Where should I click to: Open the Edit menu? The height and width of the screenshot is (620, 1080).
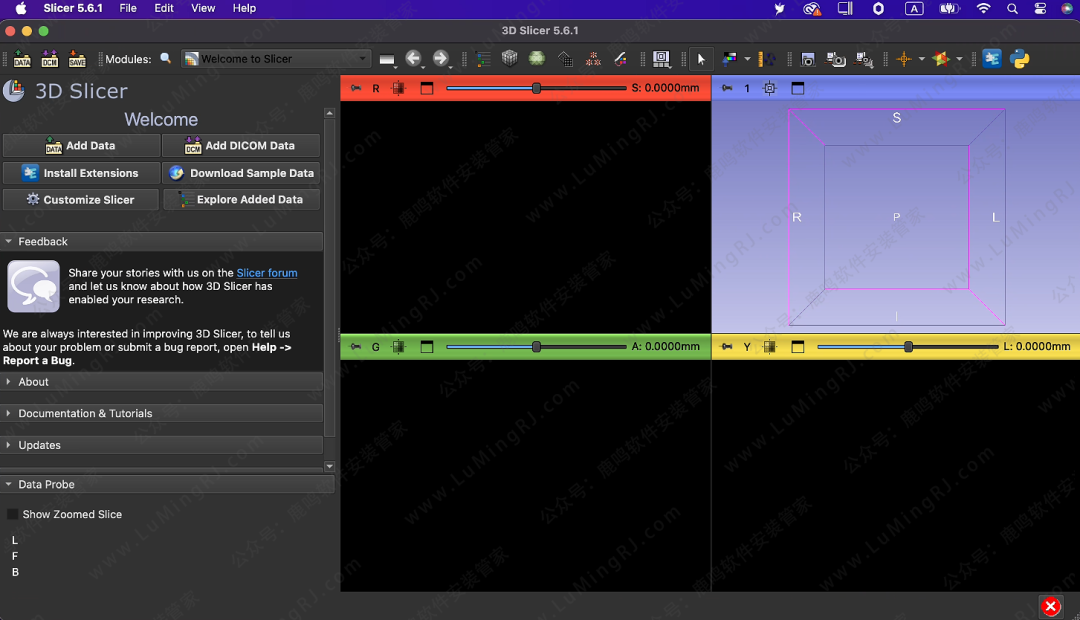pyautogui.click(x=164, y=8)
